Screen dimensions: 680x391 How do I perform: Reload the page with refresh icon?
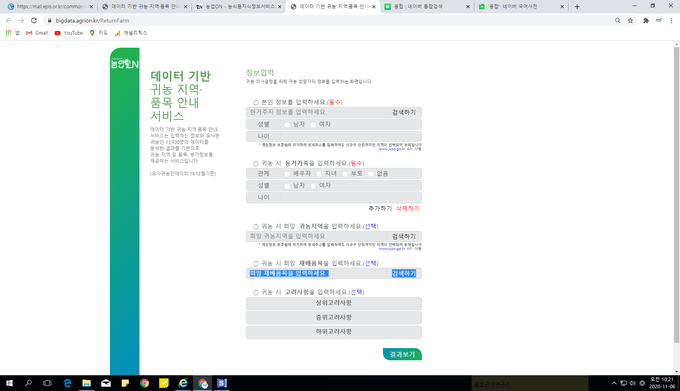pyautogui.click(x=34, y=20)
